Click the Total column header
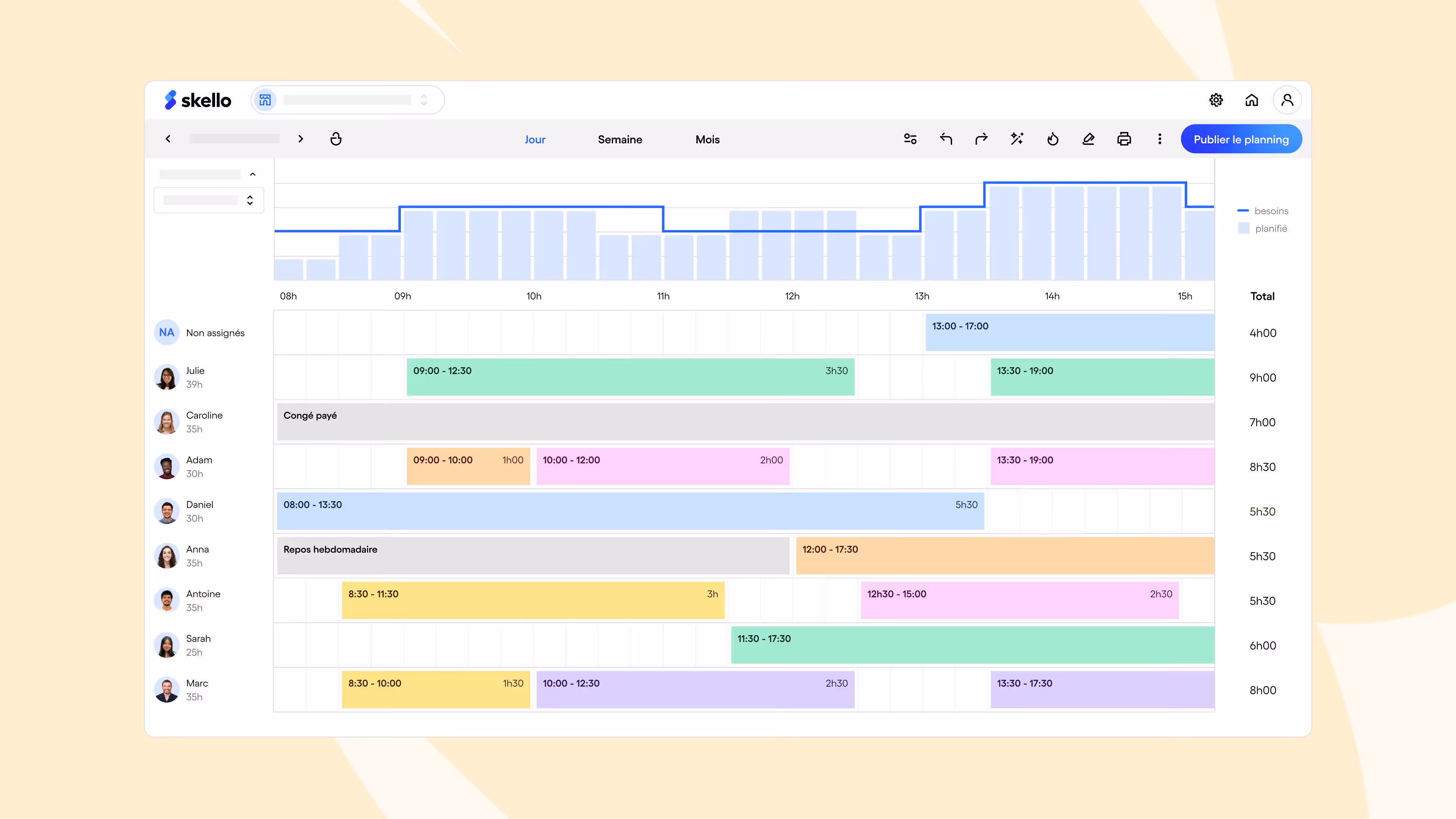 [x=1262, y=296]
